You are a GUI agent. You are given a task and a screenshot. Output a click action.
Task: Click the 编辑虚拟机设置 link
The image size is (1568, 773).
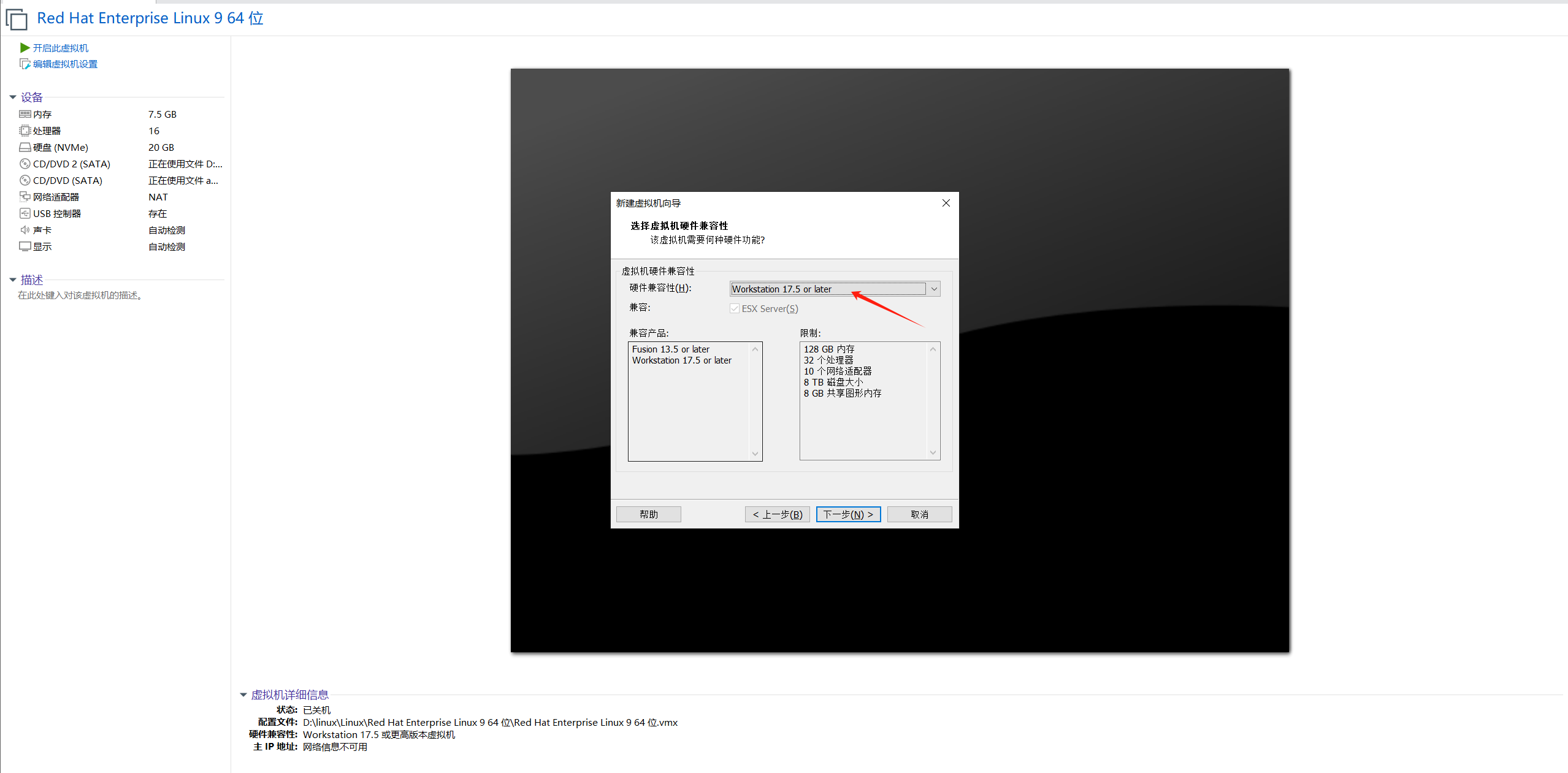tap(65, 64)
